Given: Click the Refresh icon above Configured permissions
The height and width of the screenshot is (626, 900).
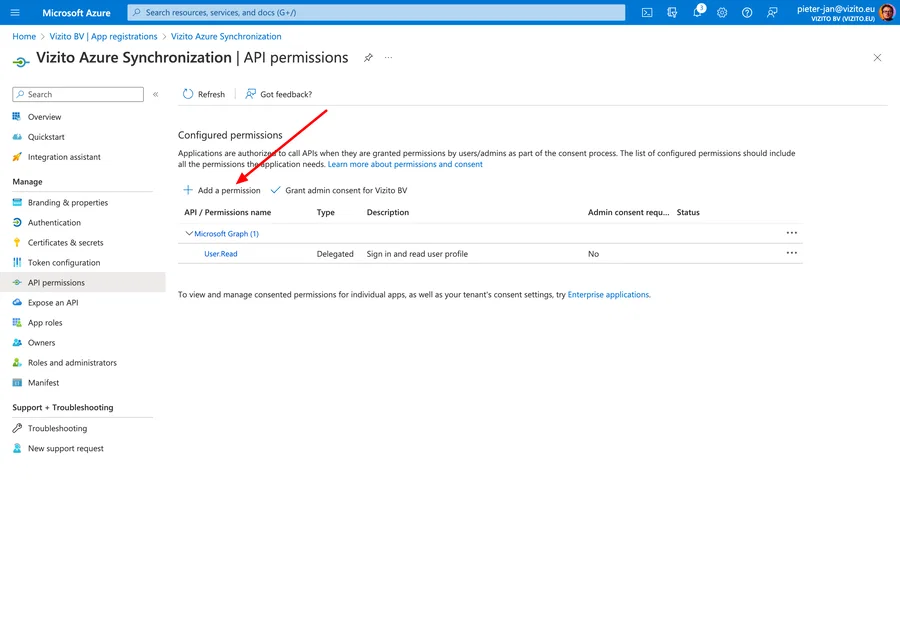Looking at the screenshot, I should [188, 93].
